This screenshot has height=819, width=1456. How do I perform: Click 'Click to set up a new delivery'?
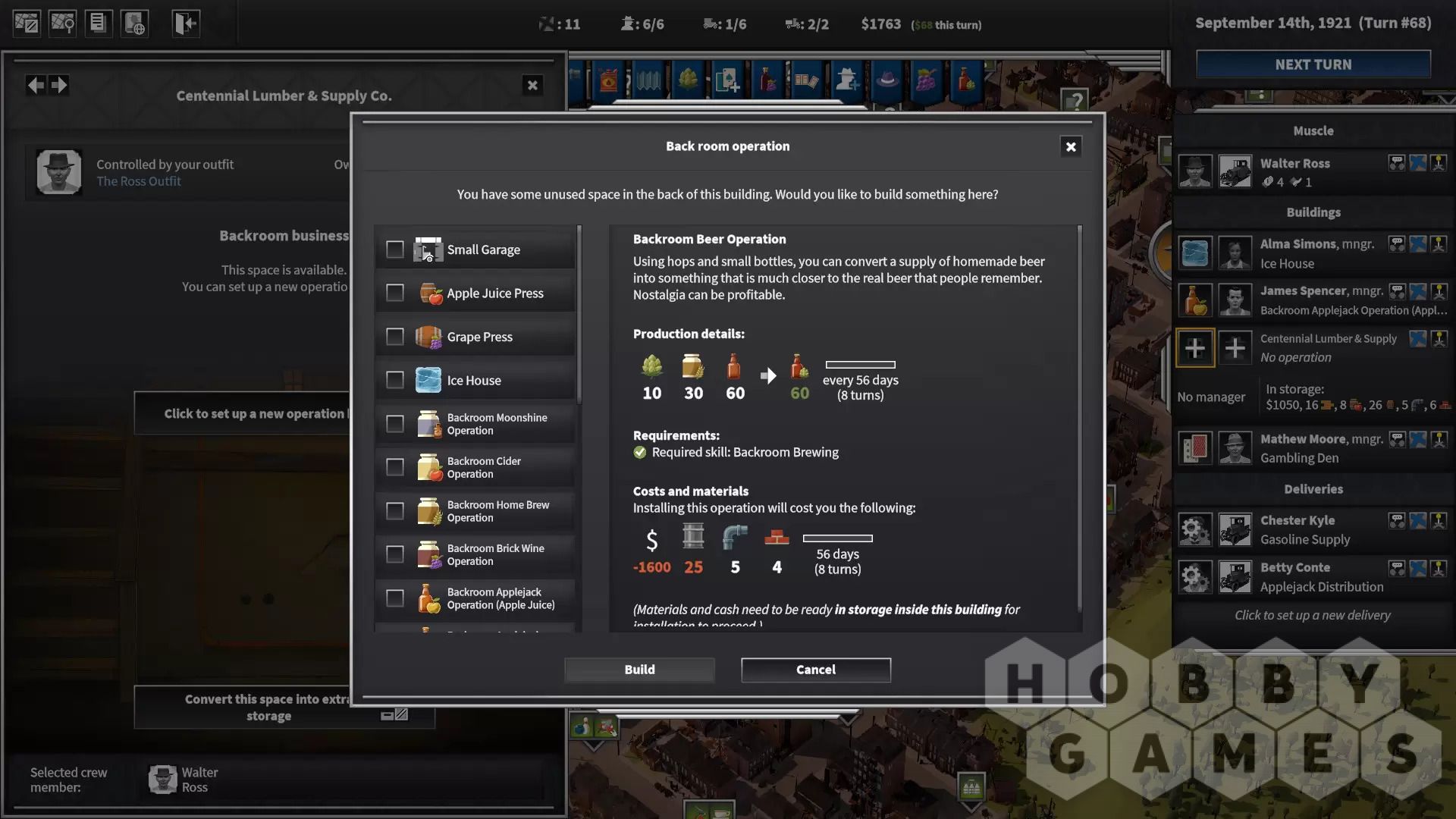pyautogui.click(x=1313, y=615)
